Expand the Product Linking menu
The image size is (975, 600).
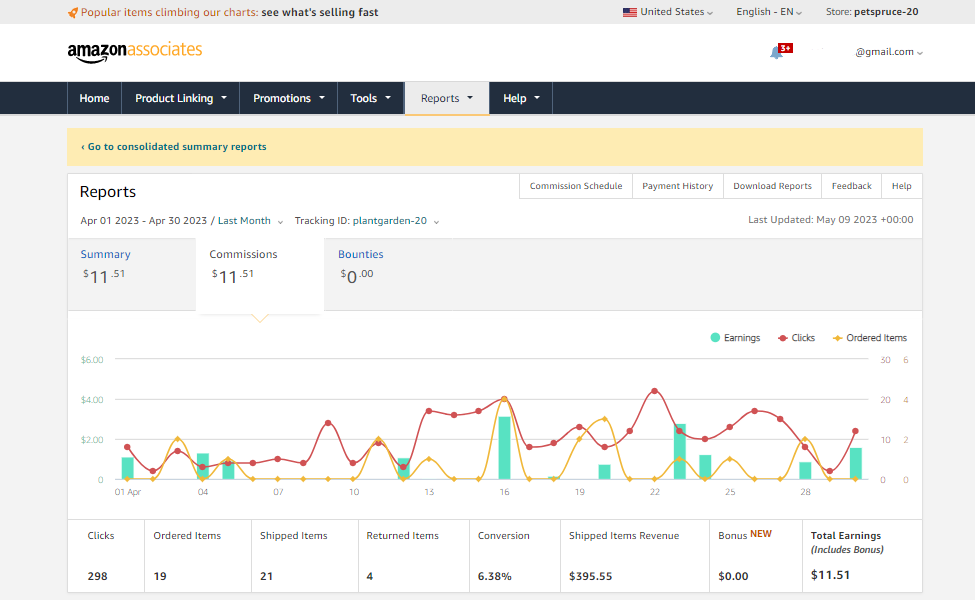click(x=180, y=98)
